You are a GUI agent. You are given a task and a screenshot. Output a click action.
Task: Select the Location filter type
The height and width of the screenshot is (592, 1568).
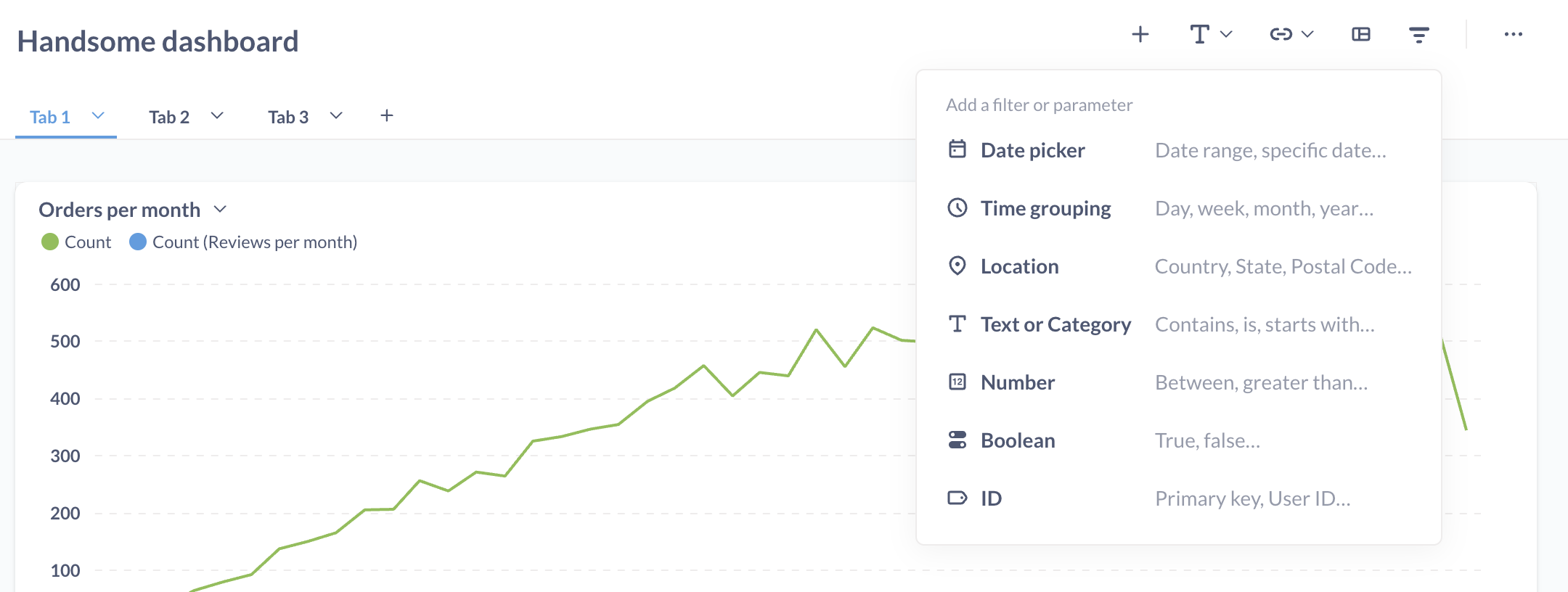(x=1019, y=266)
